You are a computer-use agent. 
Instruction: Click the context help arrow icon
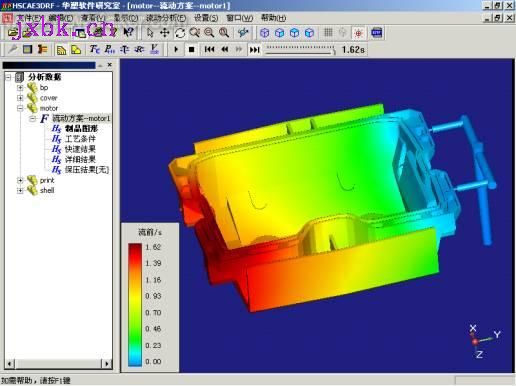[128, 32]
